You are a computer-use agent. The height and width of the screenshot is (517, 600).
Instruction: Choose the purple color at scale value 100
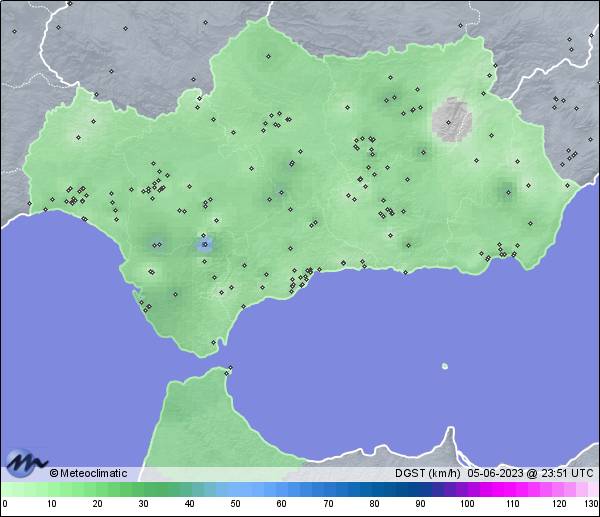click(466, 489)
